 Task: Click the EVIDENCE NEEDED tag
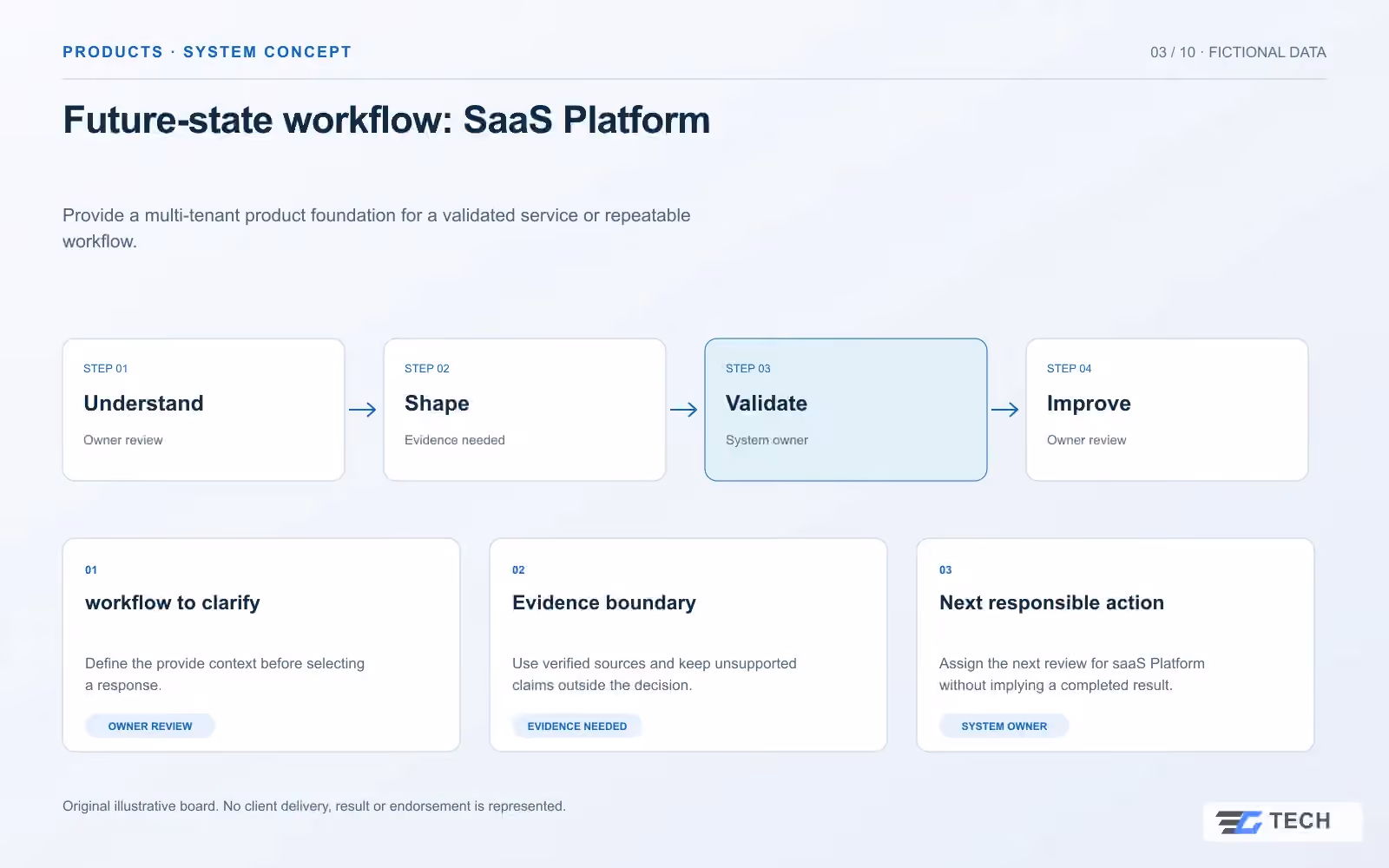pyautogui.click(x=577, y=726)
